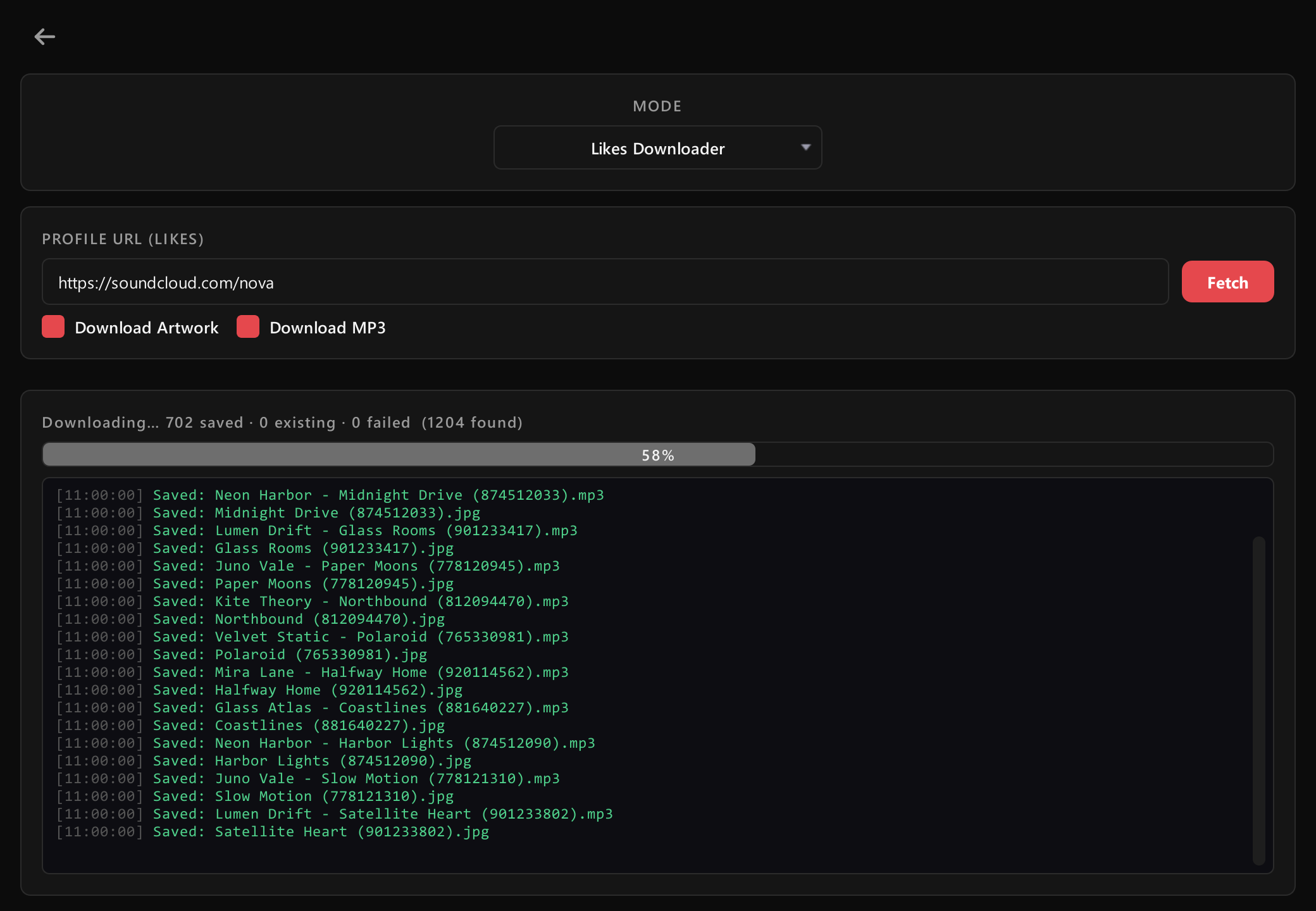Select log line Paper Moons (778120945).jpg

[255, 584]
